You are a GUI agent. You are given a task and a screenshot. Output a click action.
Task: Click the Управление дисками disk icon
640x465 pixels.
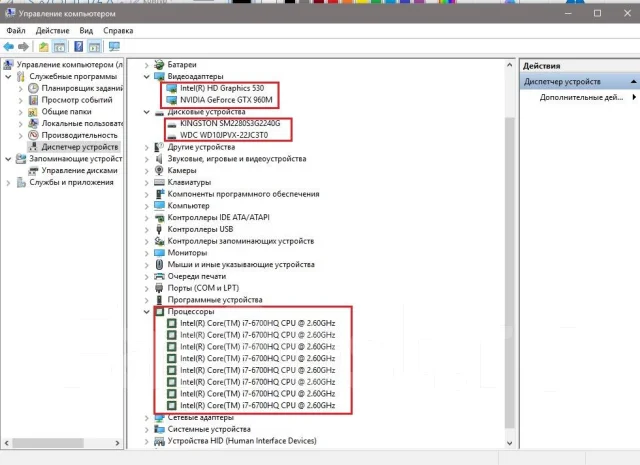33,171
